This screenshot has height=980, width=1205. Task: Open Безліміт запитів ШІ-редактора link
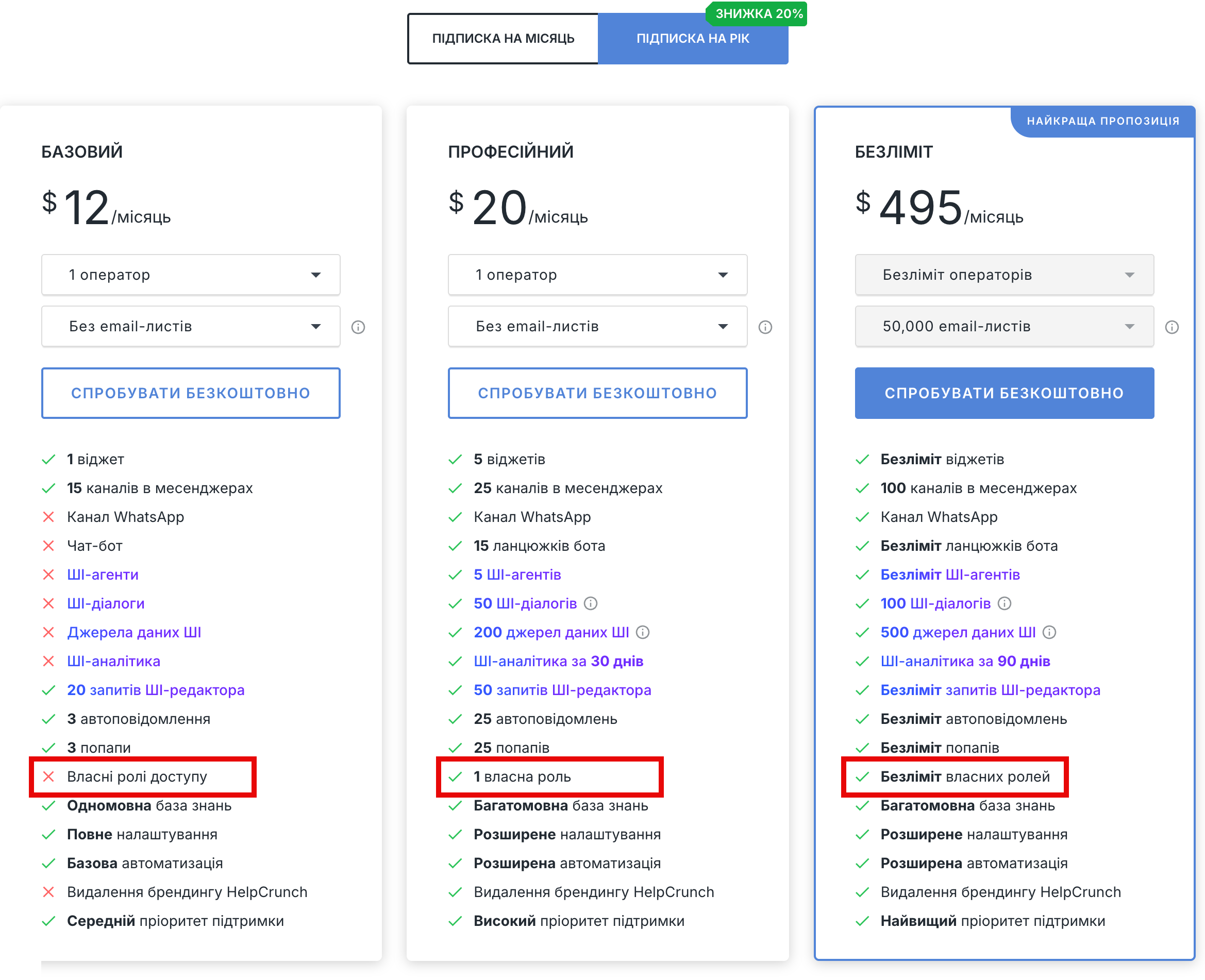click(990, 690)
